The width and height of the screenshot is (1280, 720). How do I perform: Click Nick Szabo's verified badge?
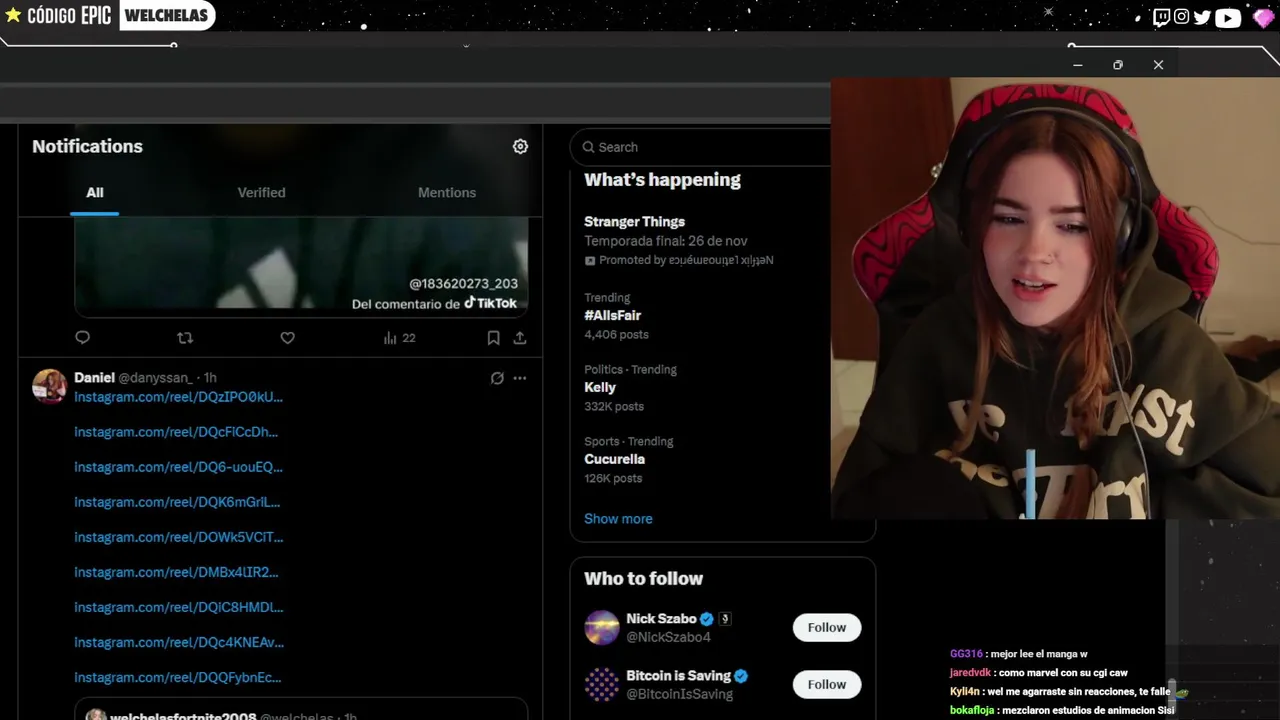click(x=707, y=619)
